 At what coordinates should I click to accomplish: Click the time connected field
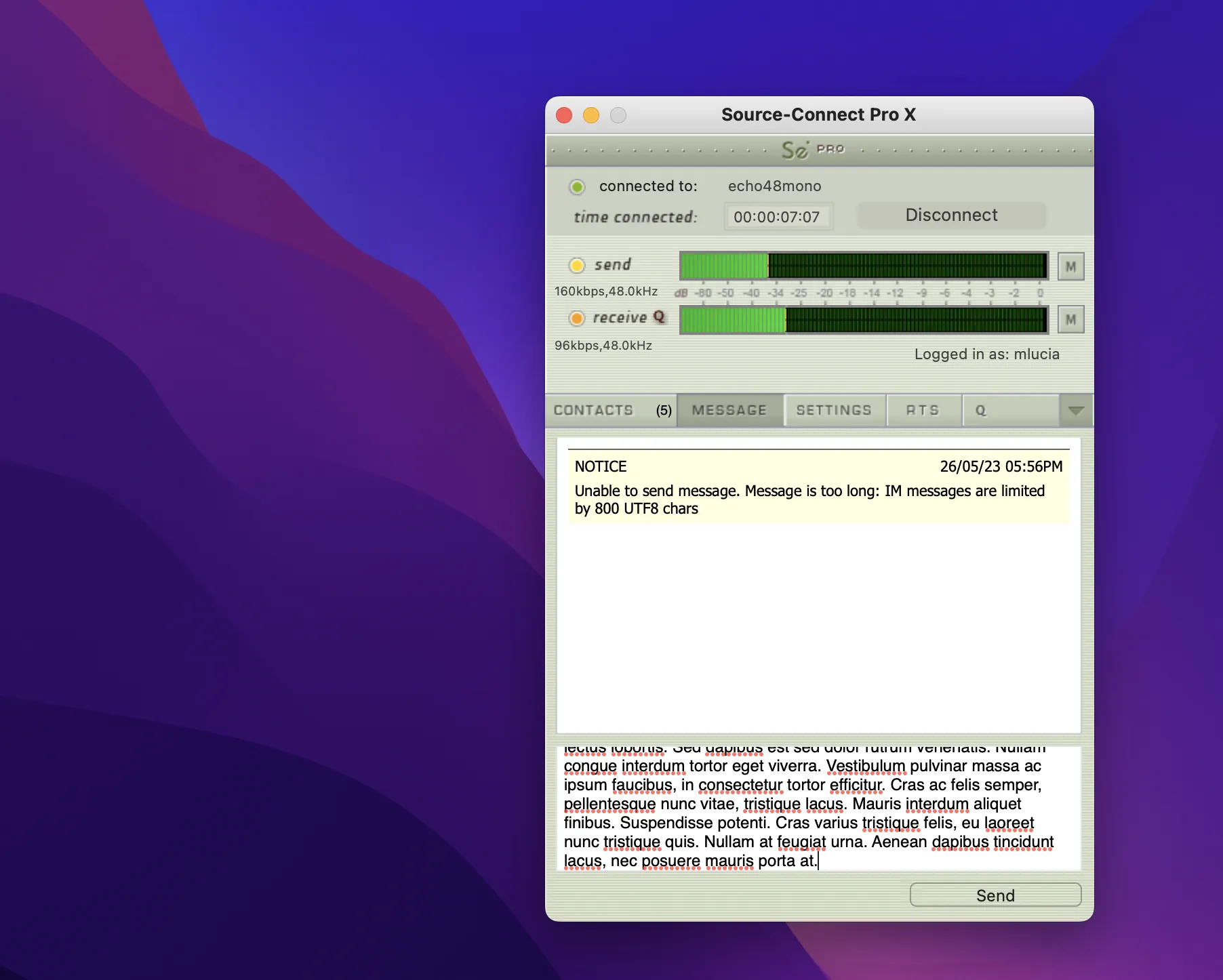pos(778,217)
